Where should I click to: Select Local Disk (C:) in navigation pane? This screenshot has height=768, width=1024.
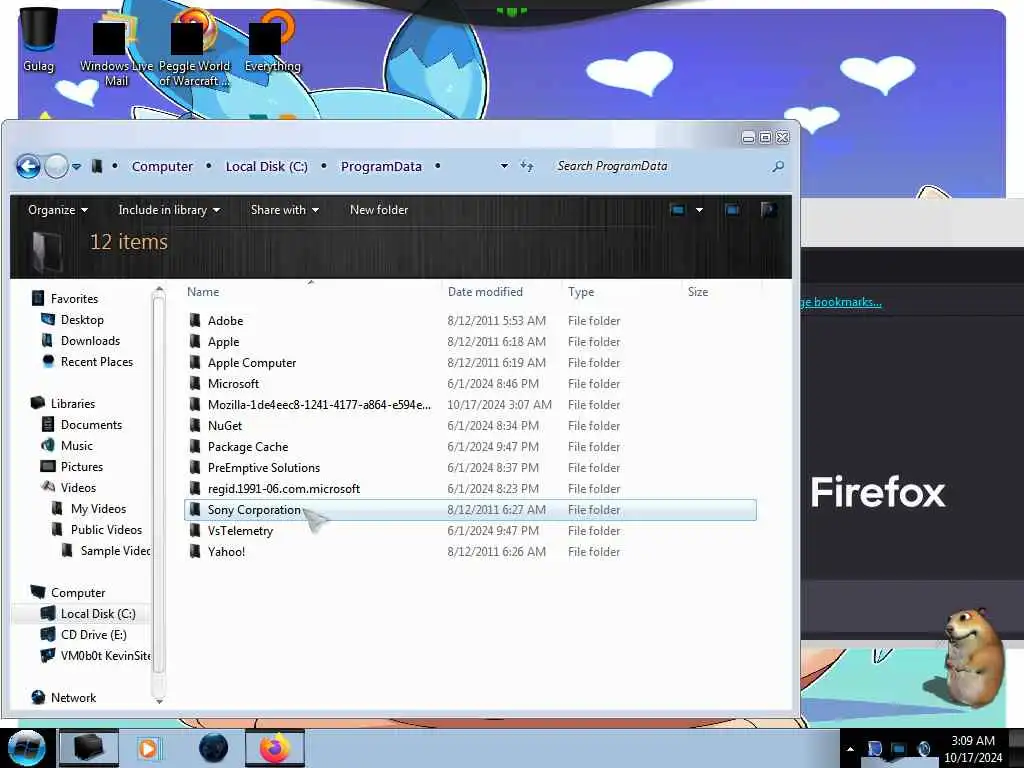click(x=98, y=613)
